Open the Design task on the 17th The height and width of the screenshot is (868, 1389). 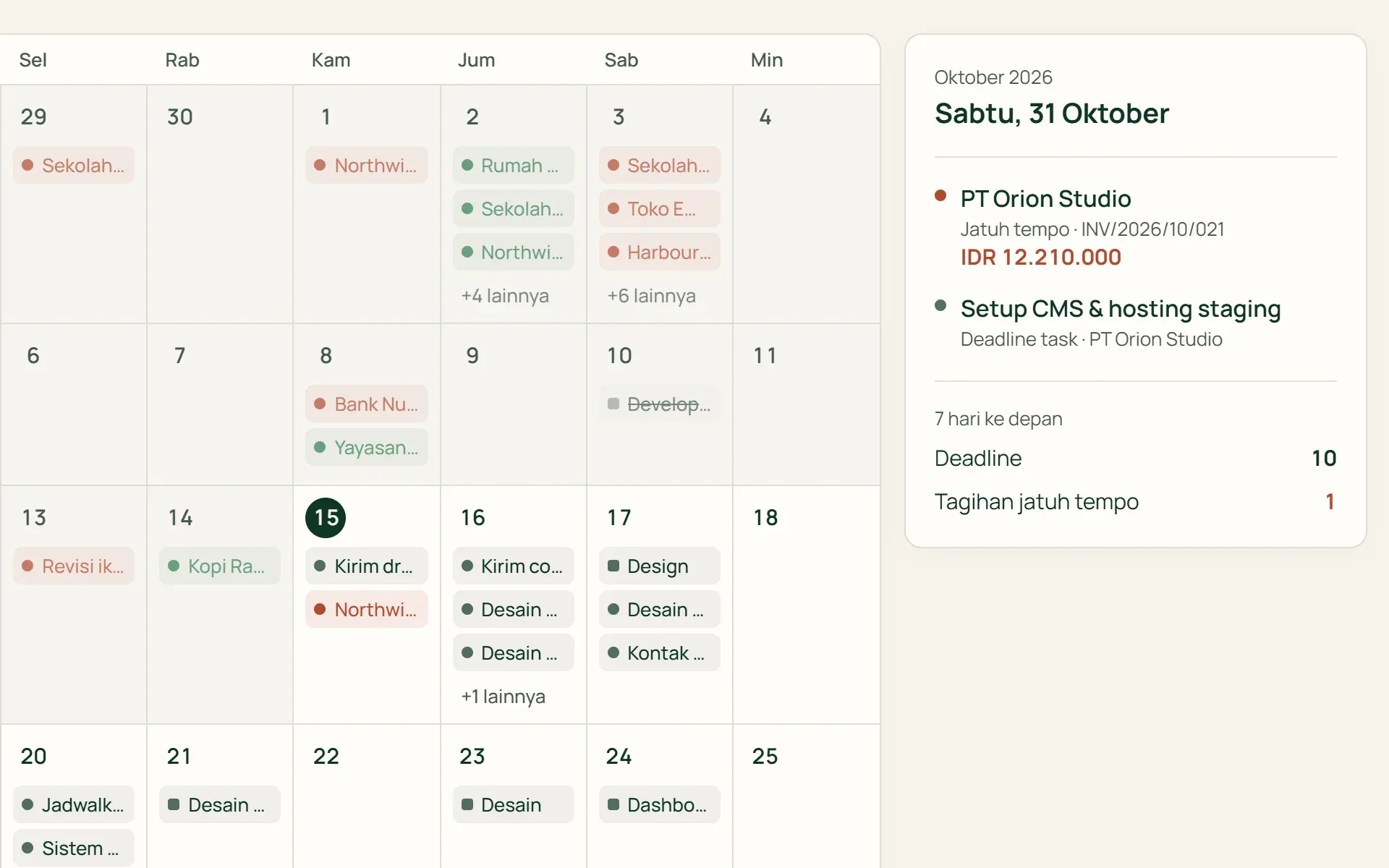pos(659,566)
